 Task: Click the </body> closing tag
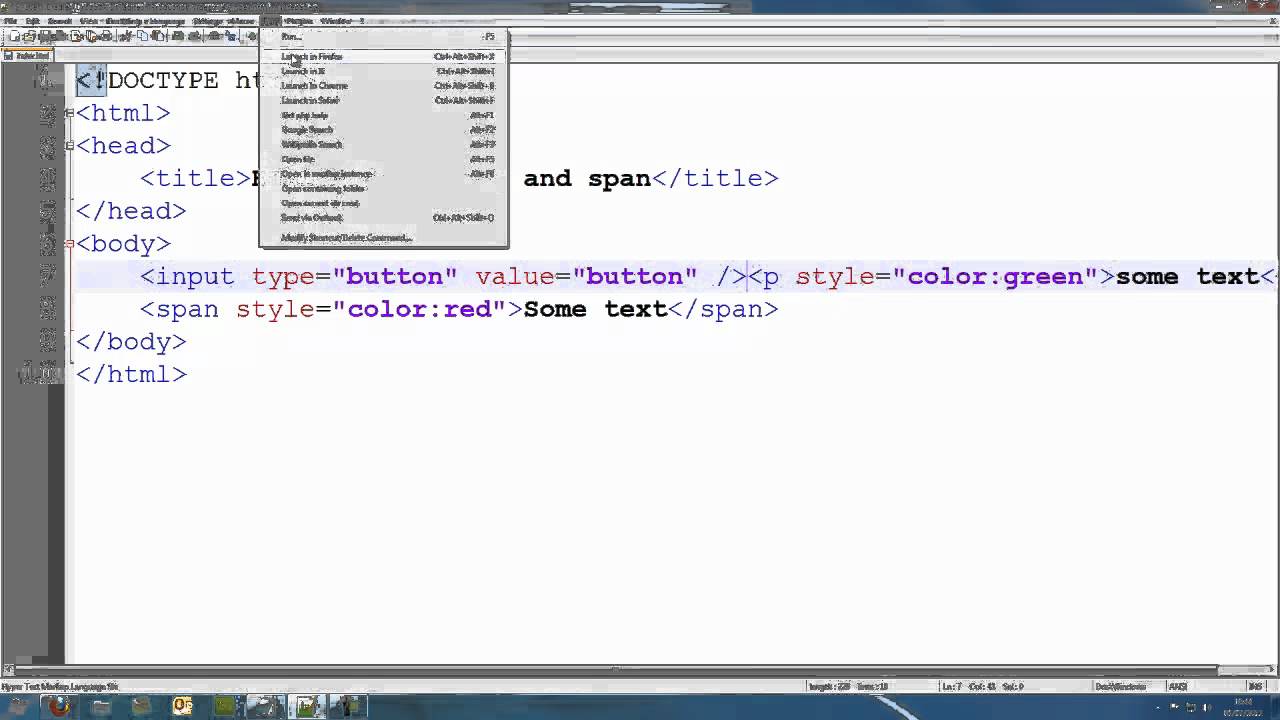tap(131, 342)
